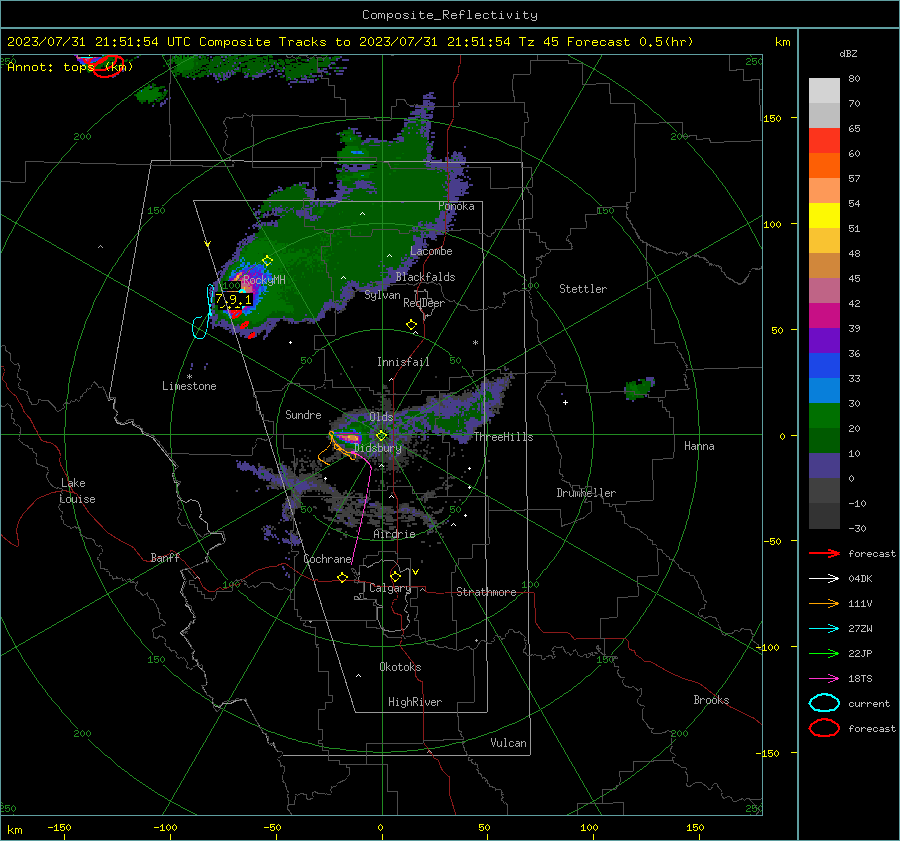This screenshot has width=900, height=841.
Task: Click the Annot: tops (km) label
Action: 70,67
